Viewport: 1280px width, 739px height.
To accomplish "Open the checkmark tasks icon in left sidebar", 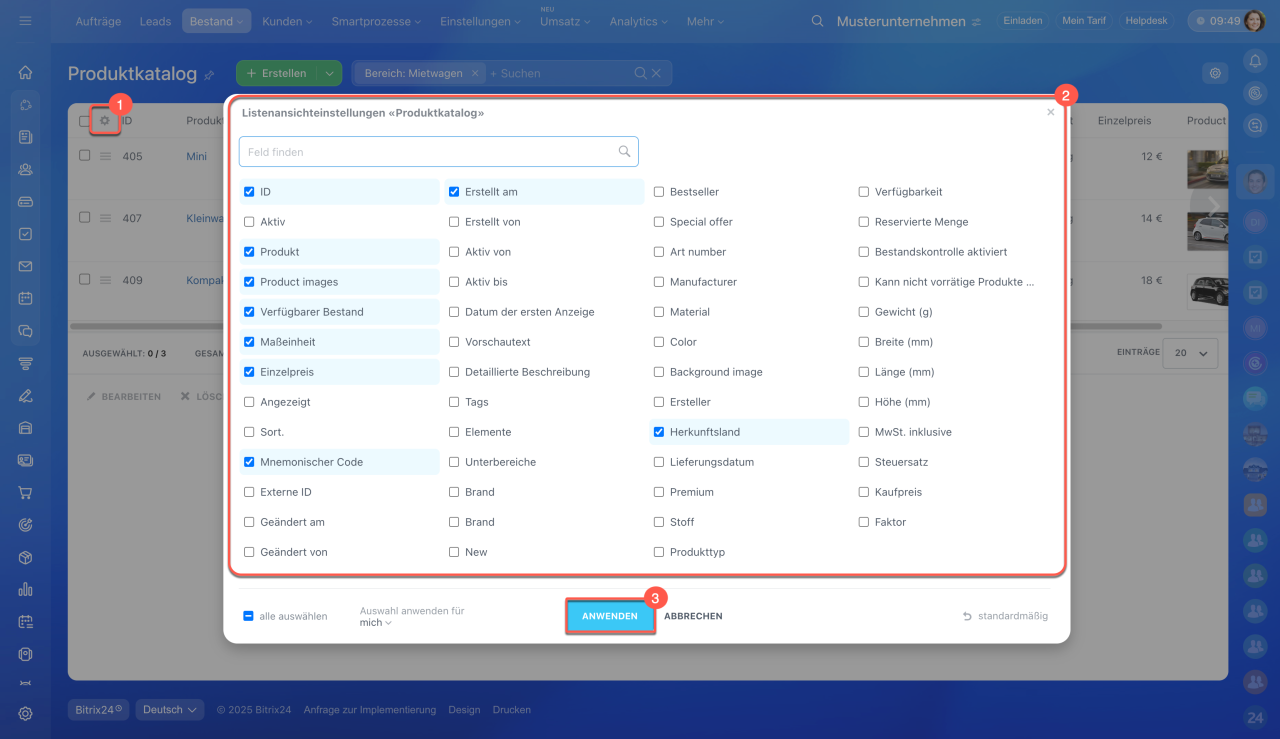I will 25,234.
